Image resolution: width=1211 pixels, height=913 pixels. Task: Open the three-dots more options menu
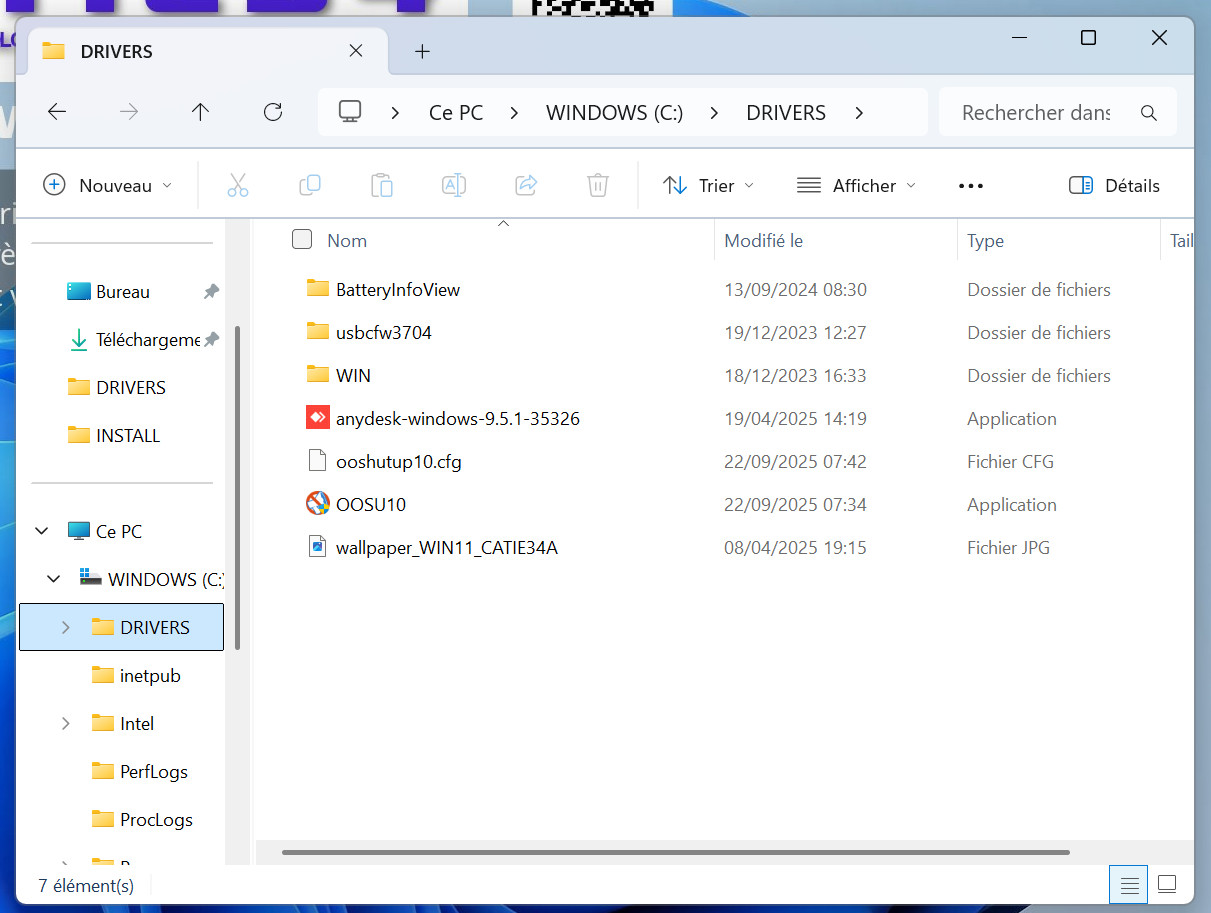pyautogui.click(x=970, y=185)
